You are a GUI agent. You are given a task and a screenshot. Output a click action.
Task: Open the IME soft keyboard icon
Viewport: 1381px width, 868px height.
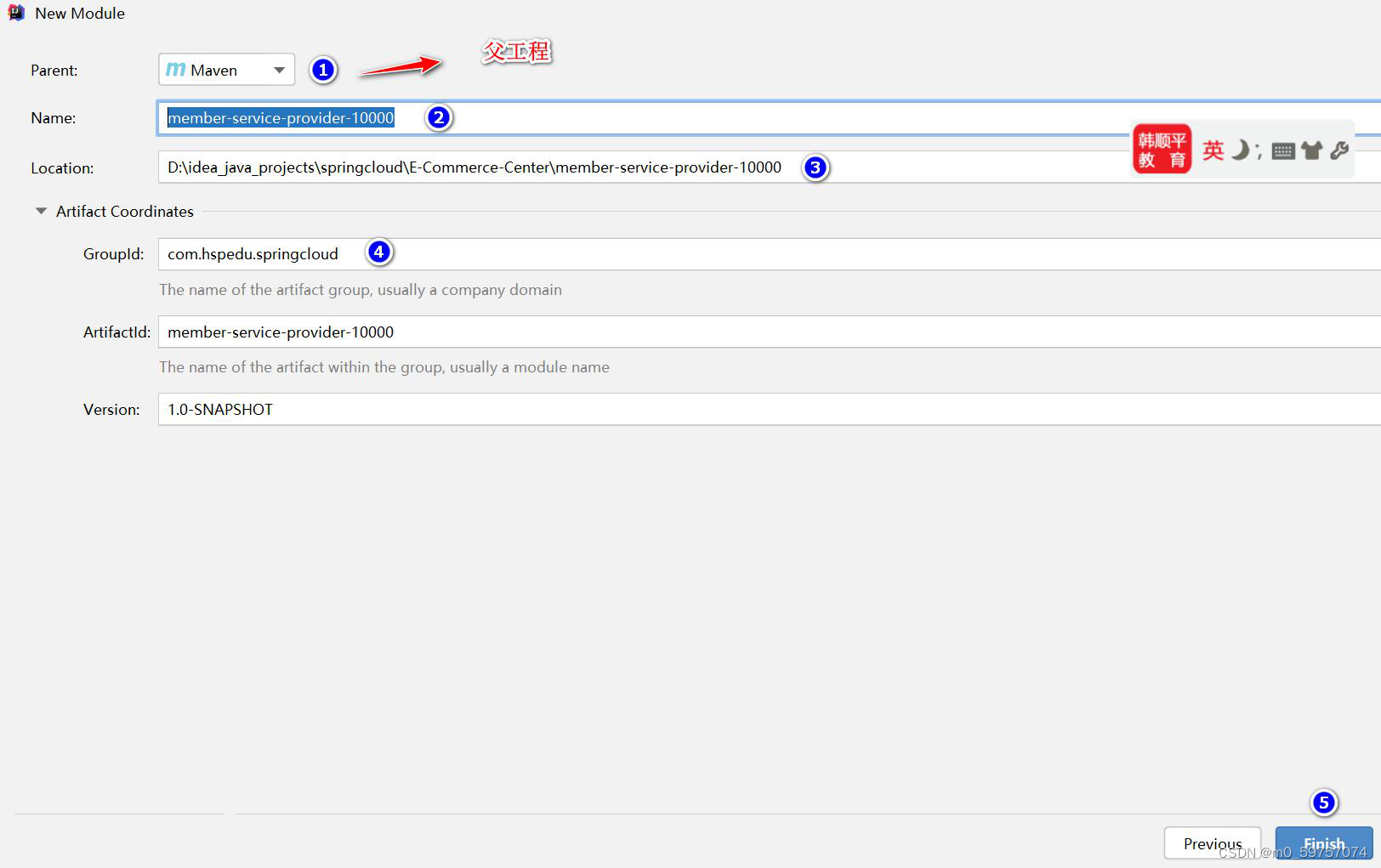point(1283,151)
